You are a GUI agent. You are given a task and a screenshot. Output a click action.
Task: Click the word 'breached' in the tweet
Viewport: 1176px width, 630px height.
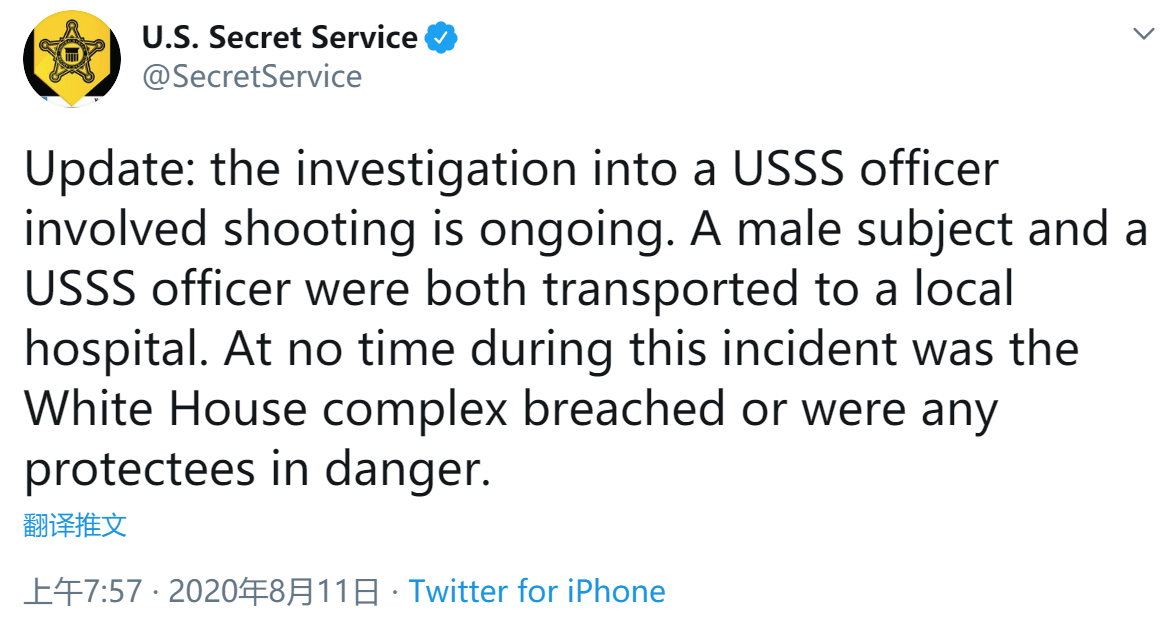pyautogui.click(x=623, y=410)
